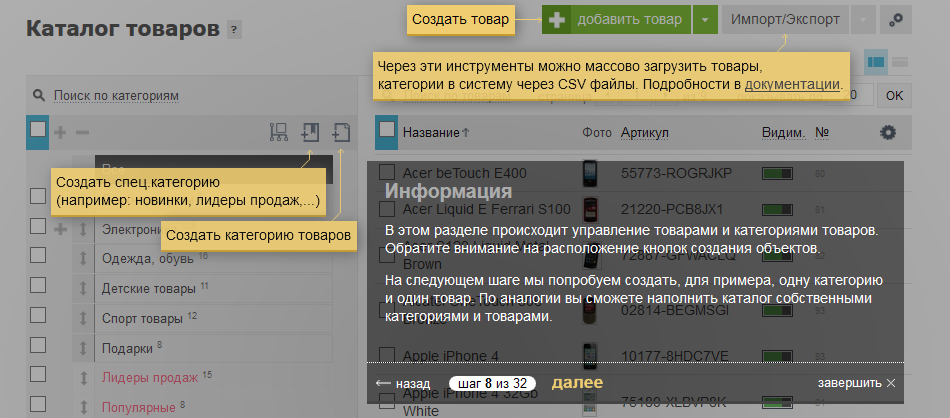This screenshot has height=418, width=950.
Task: Toggle visibility switch for Acer beTouch E400
Action: tap(777, 174)
